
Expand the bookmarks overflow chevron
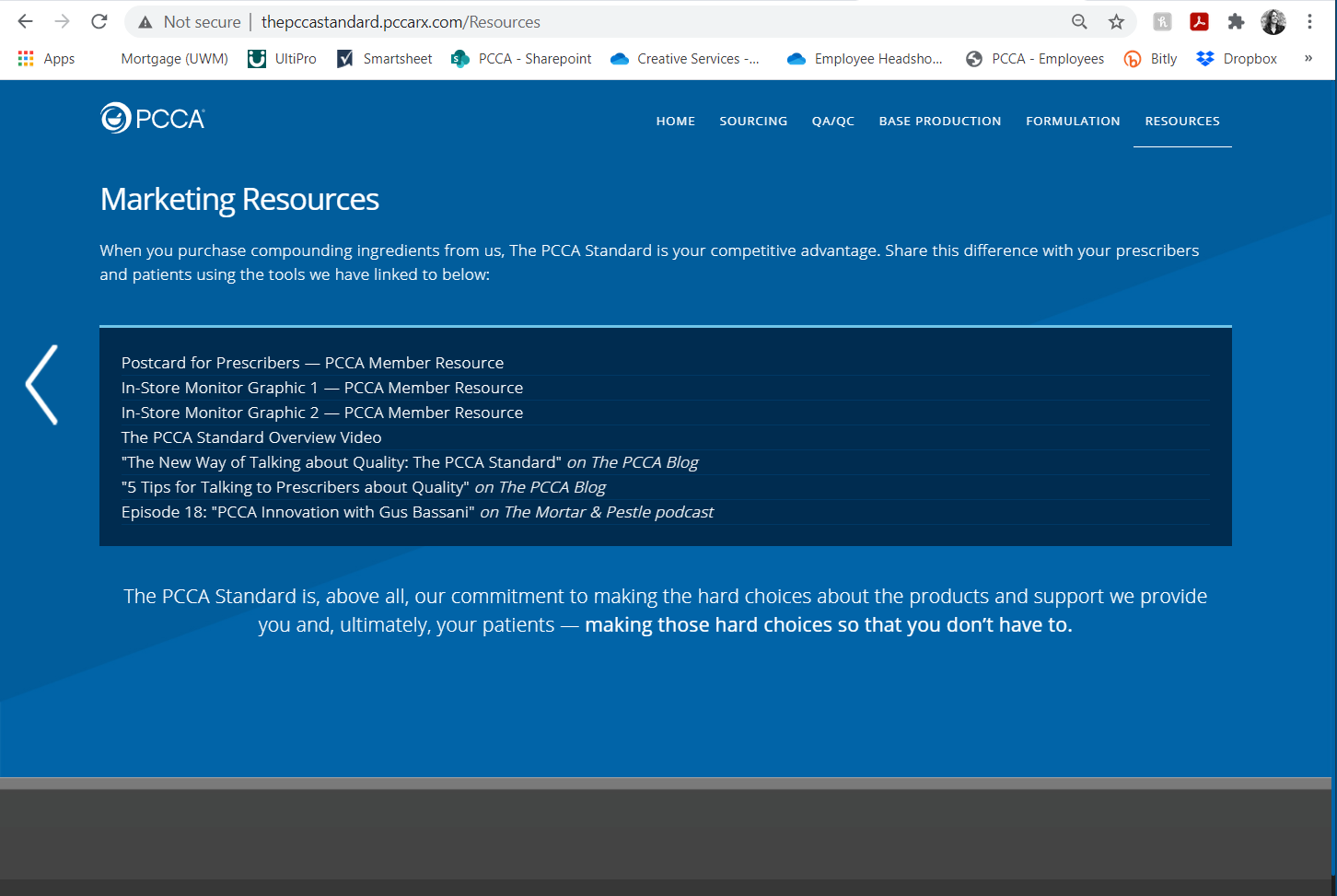(1308, 58)
